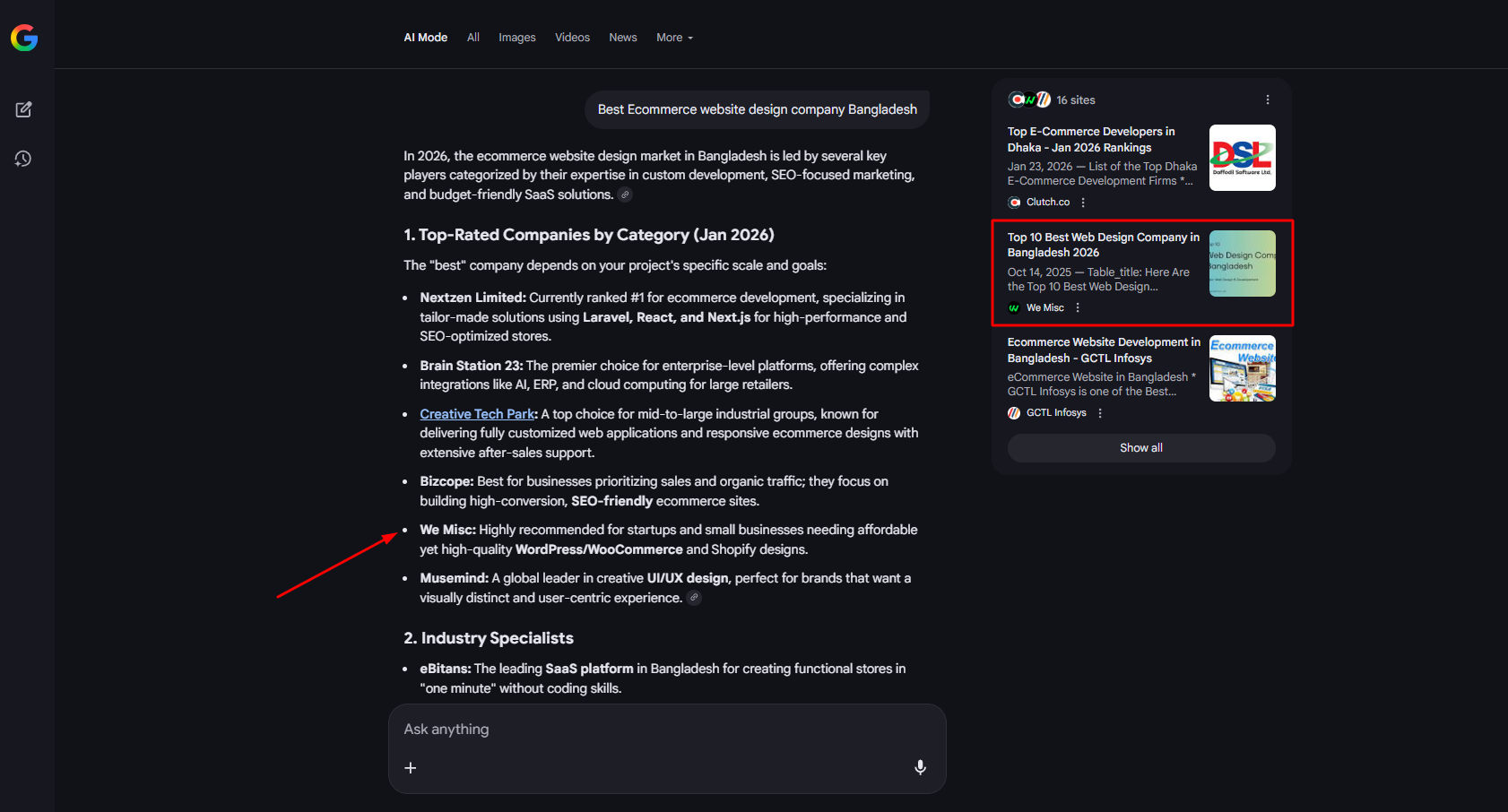The height and width of the screenshot is (812, 1508).
Task: Select the Videos tab
Action: [x=572, y=38]
